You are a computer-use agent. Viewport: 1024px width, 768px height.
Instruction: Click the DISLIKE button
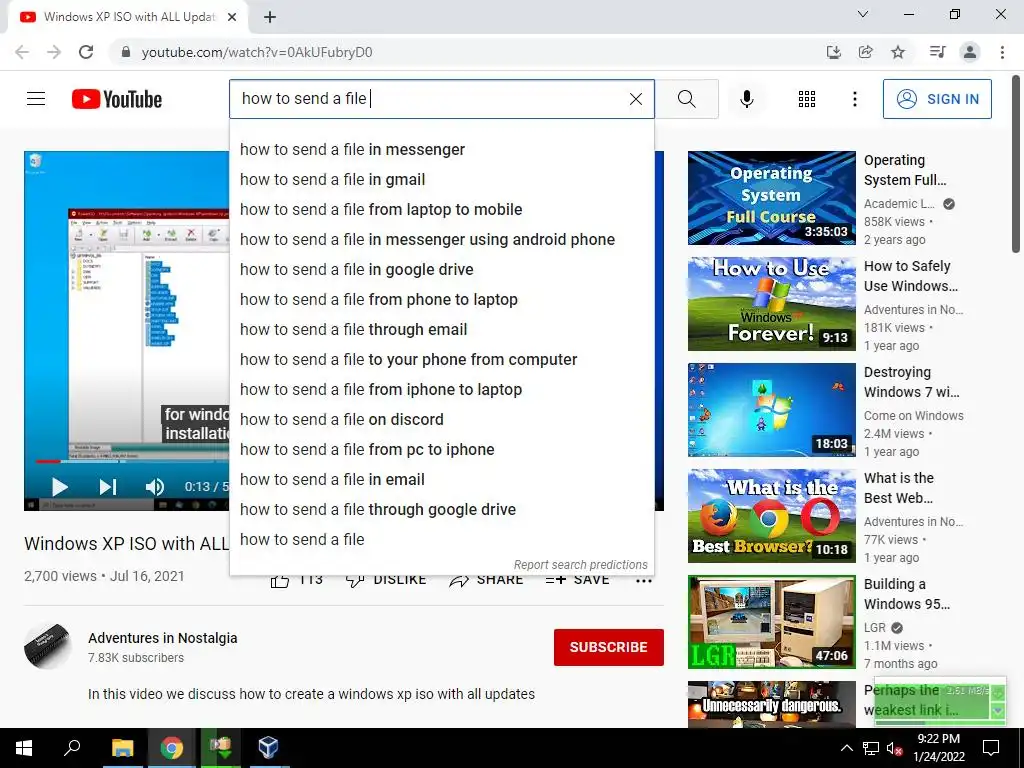coord(386,580)
